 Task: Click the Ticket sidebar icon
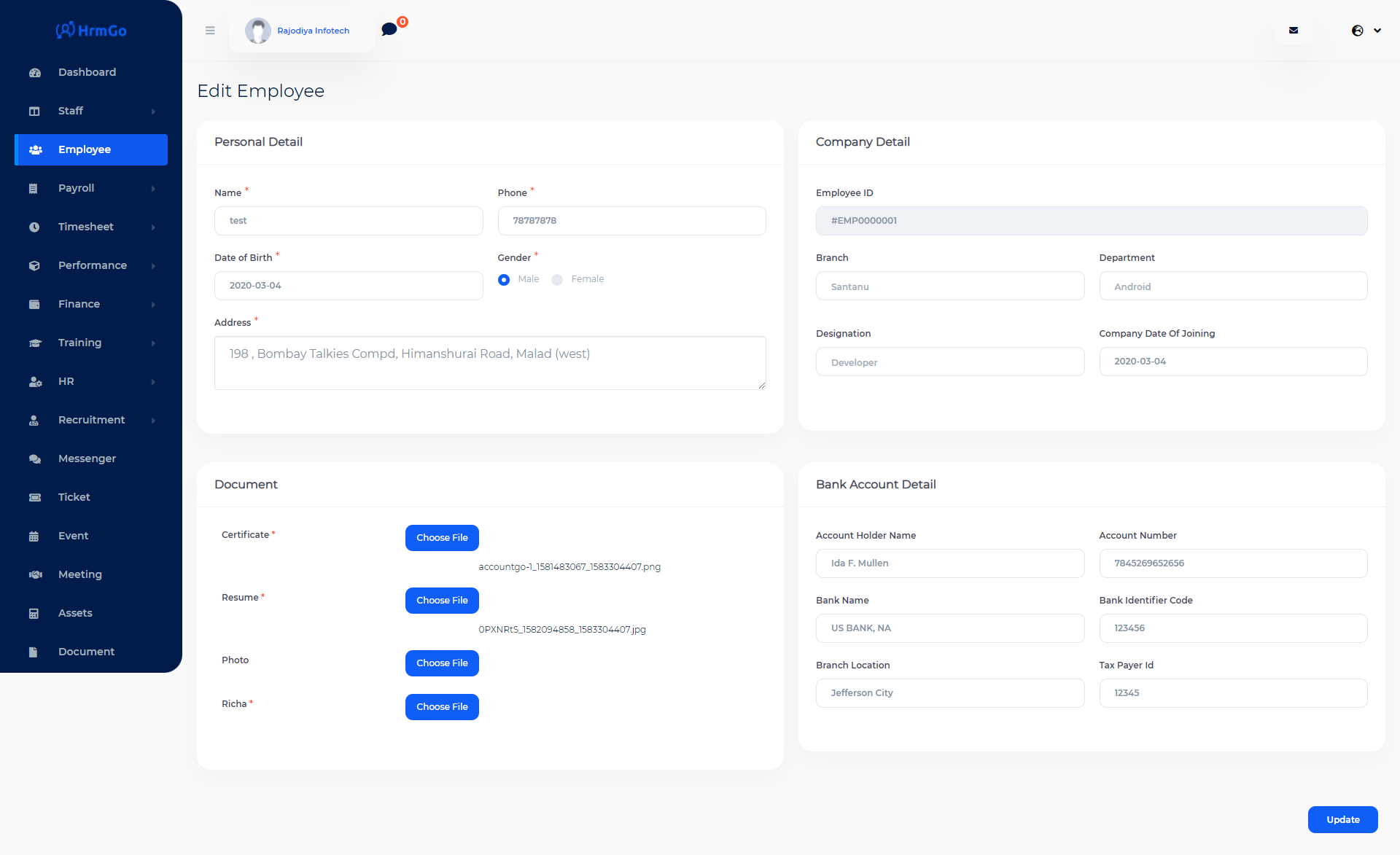(x=34, y=498)
